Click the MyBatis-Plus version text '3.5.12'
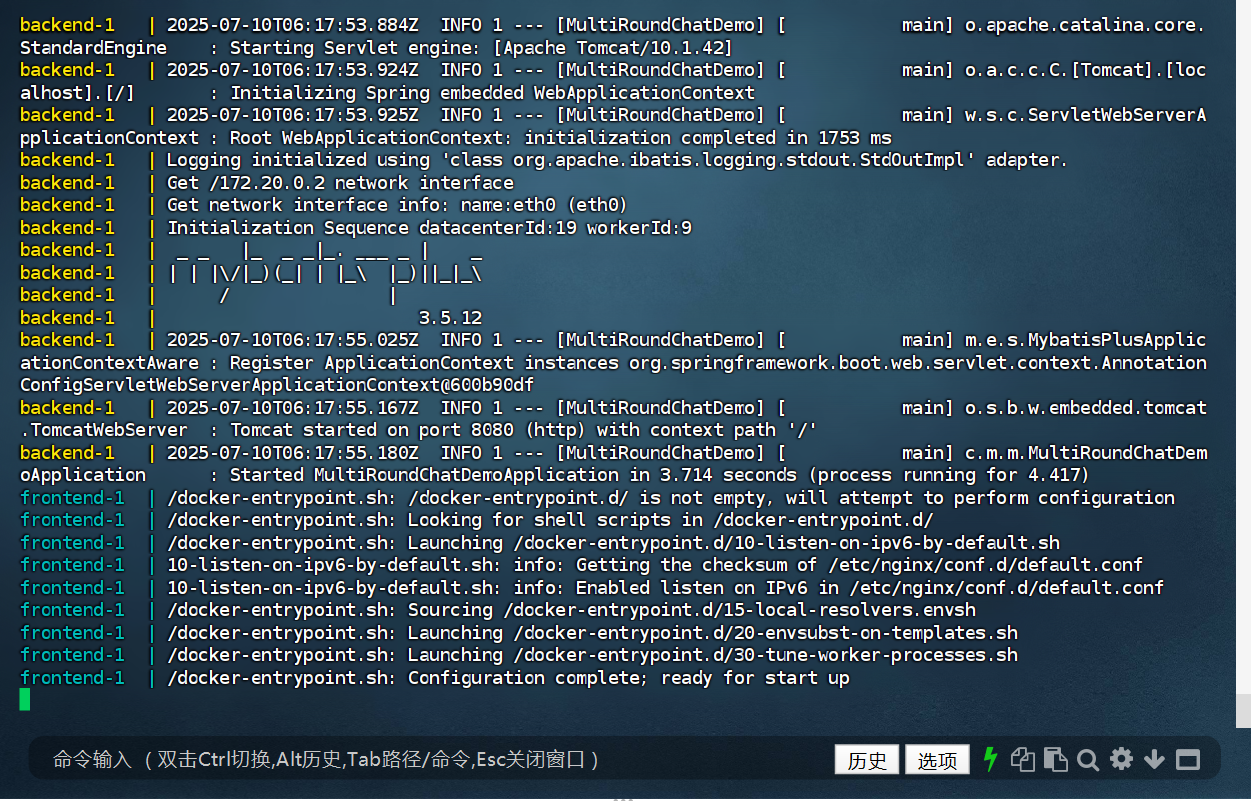 point(450,318)
